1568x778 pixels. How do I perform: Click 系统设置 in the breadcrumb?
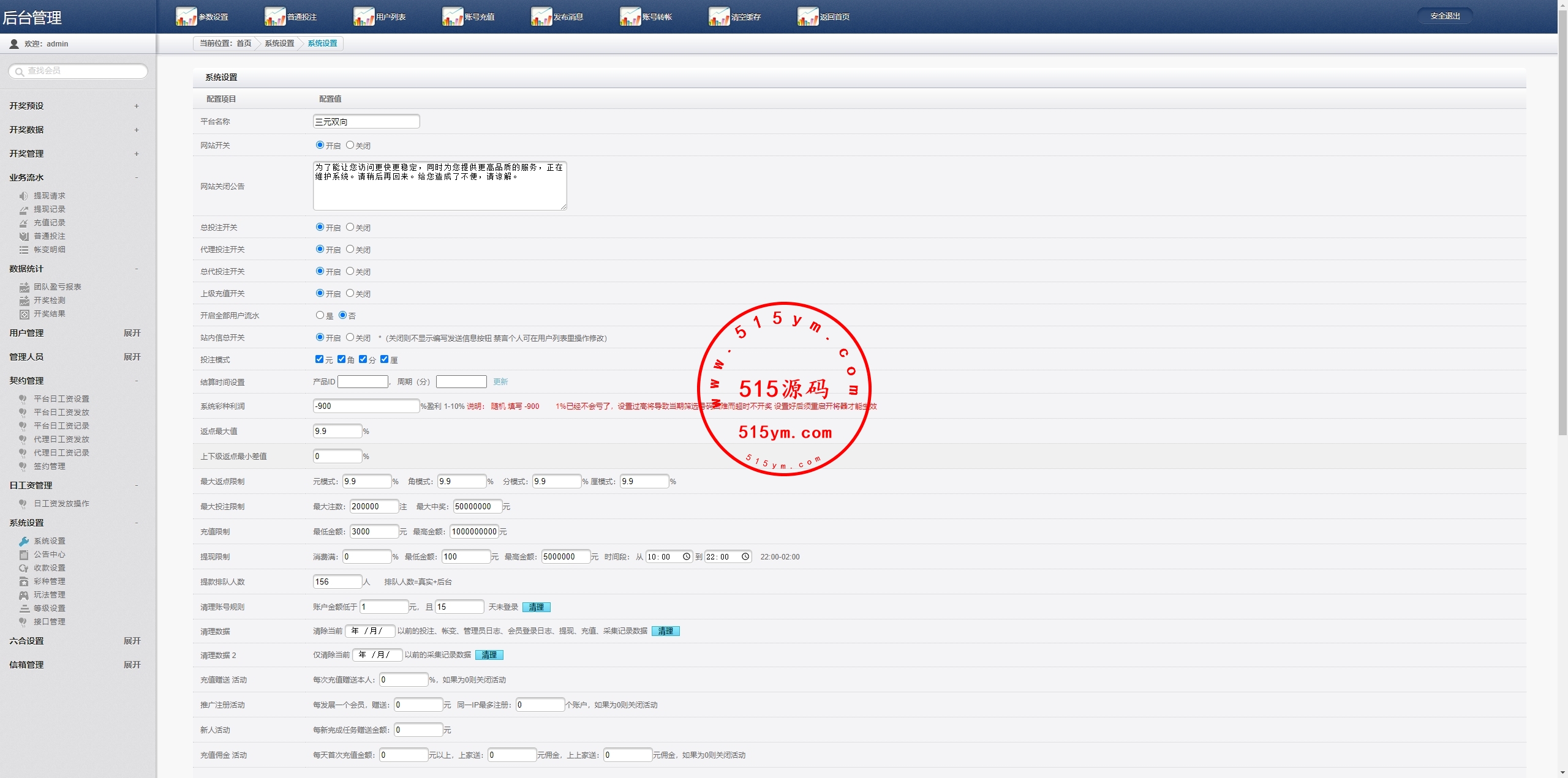click(279, 43)
